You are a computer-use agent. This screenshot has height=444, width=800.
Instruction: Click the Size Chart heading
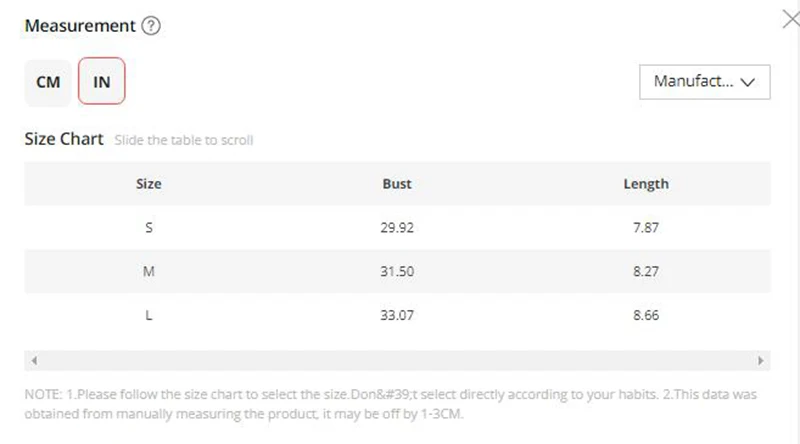64,139
